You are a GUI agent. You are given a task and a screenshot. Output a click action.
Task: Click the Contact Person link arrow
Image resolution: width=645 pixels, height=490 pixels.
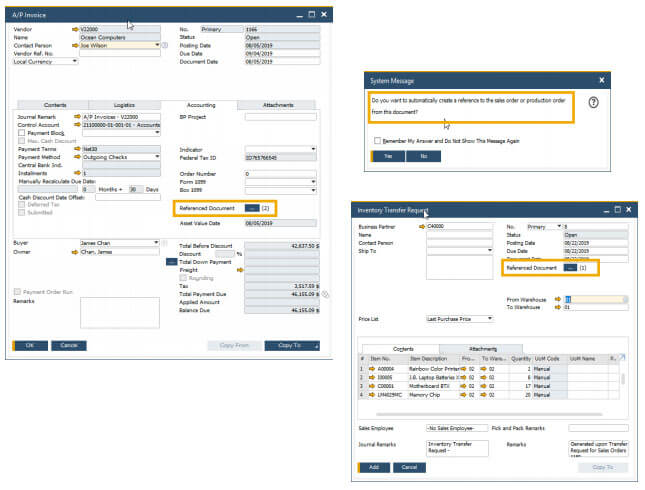[73, 45]
